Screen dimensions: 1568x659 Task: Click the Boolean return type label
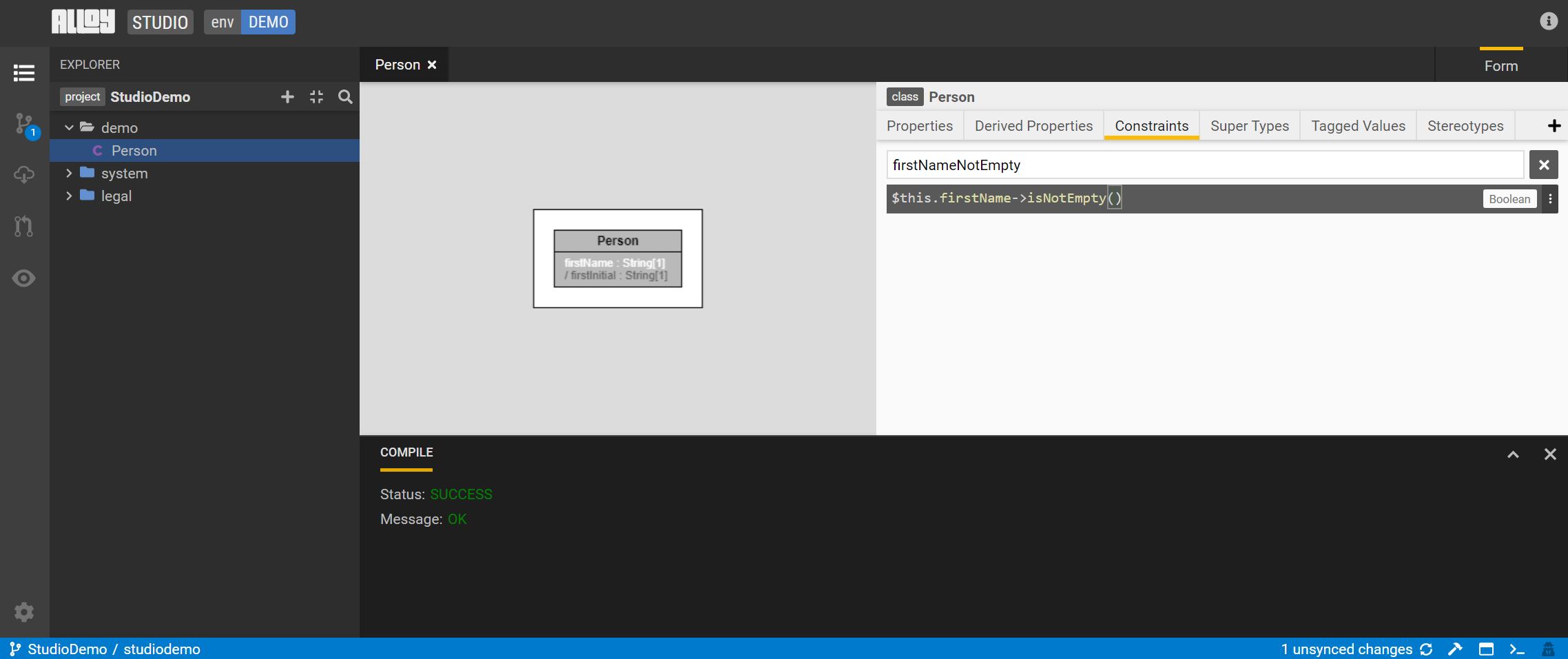coord(1509,199)
